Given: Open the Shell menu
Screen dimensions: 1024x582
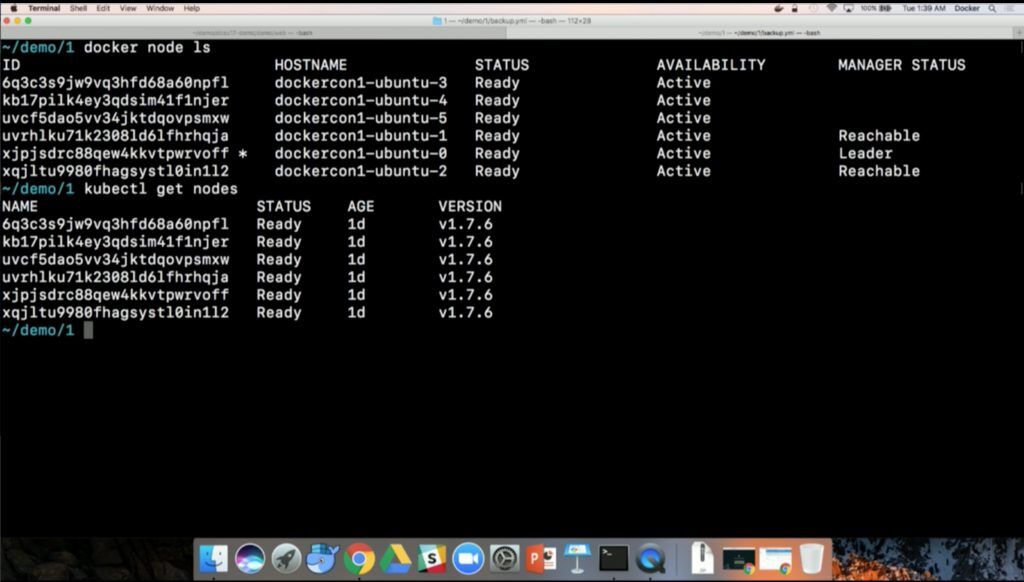Looking at the screenshot, I should coord(78,8).
